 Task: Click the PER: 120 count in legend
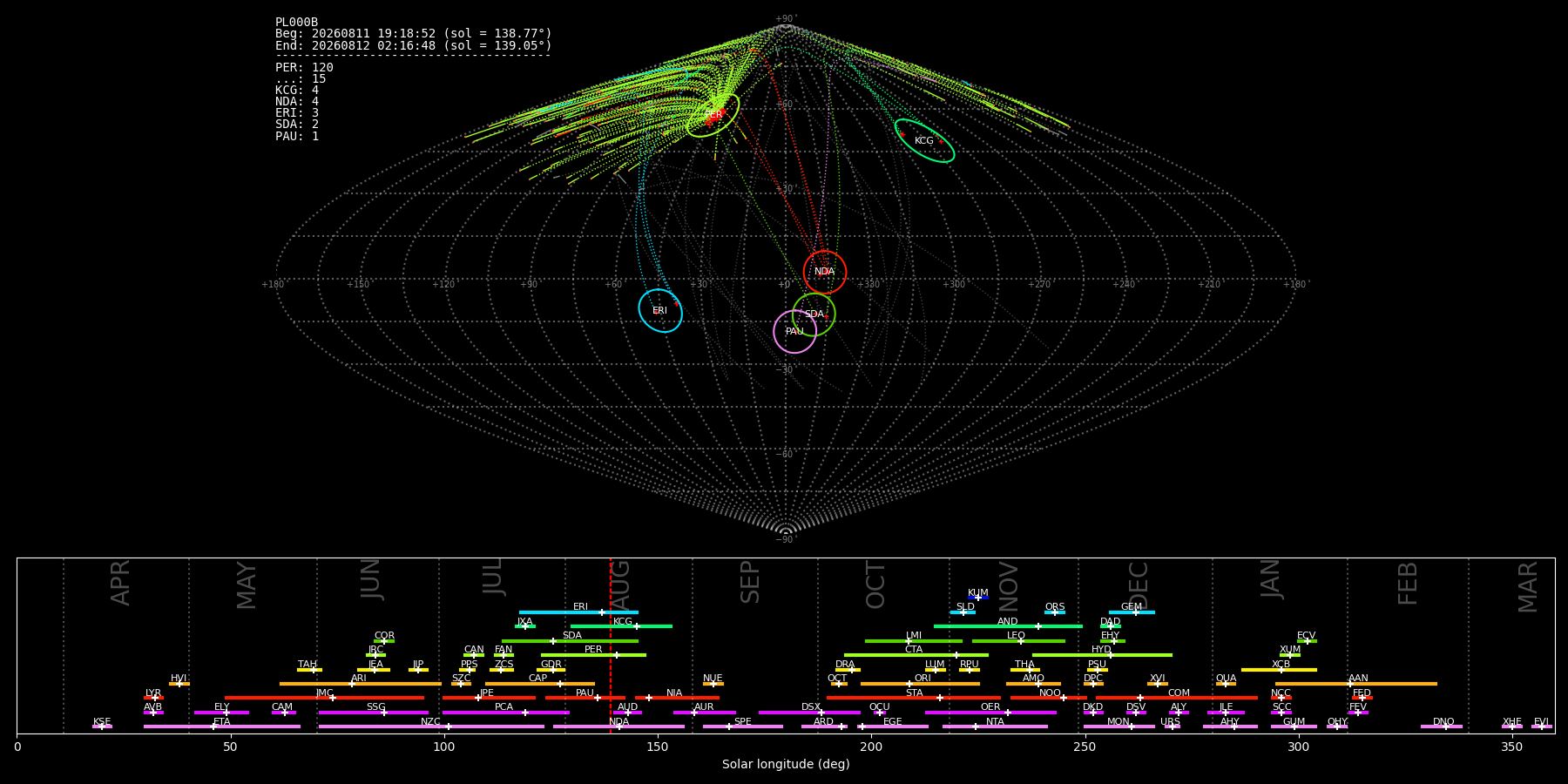point(304,67)
